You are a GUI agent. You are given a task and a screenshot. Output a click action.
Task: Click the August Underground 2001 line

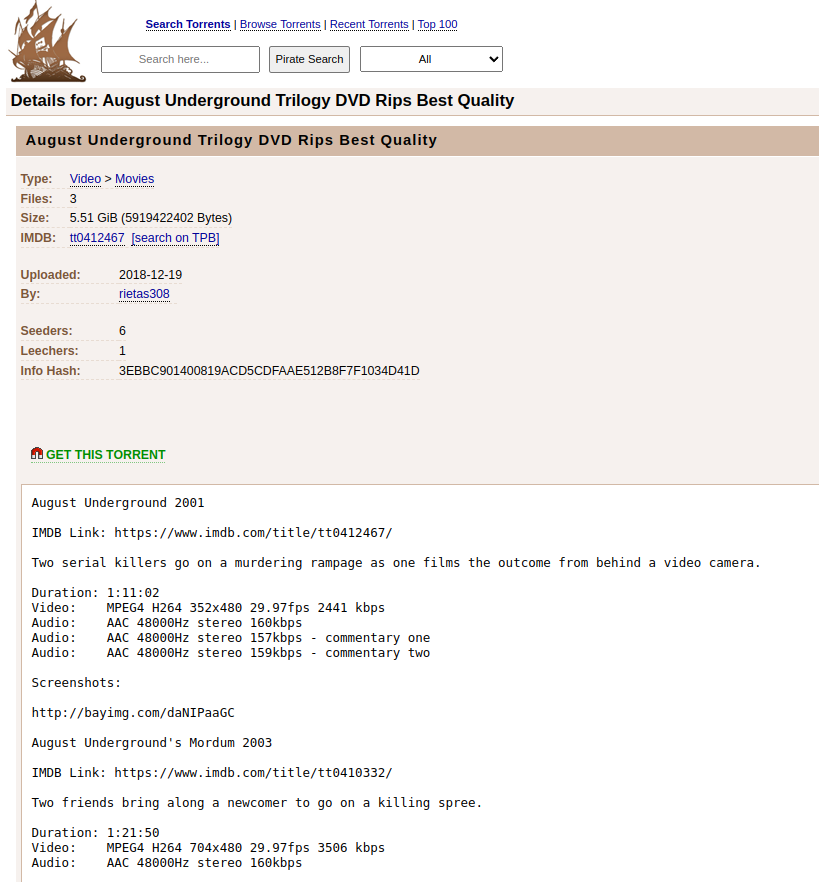118,503
